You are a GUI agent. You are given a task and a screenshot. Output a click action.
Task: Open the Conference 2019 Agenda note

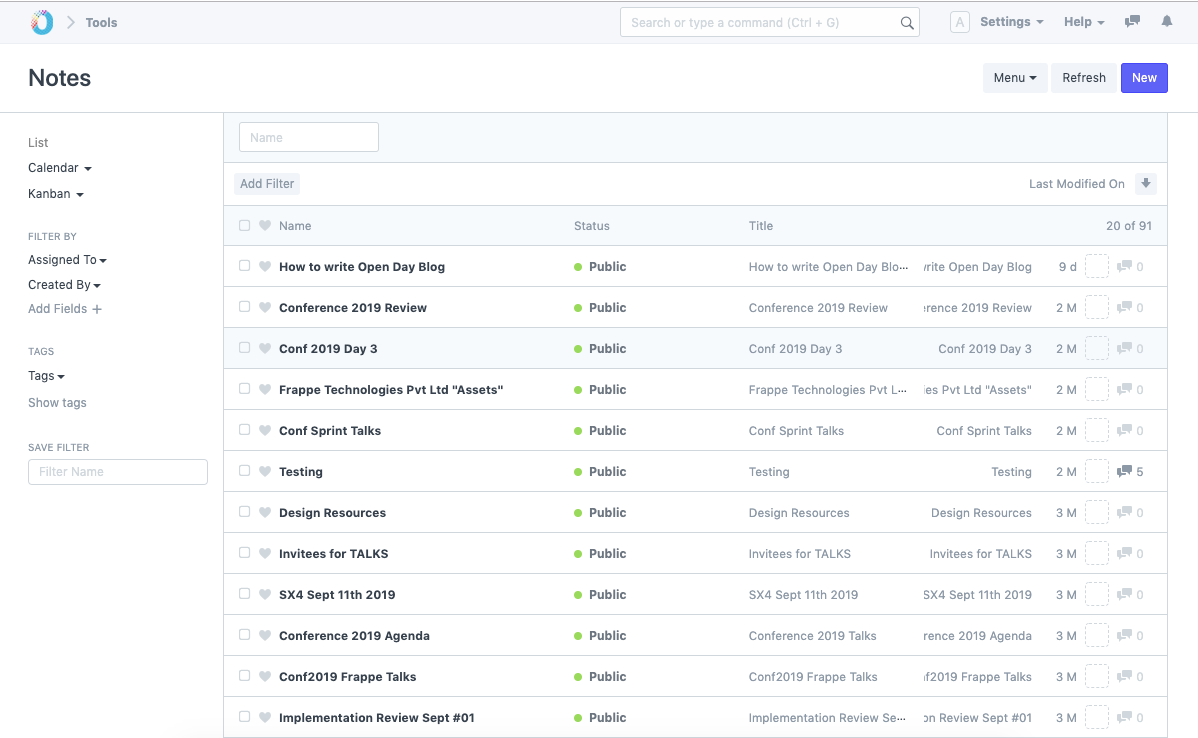[354, 636]
